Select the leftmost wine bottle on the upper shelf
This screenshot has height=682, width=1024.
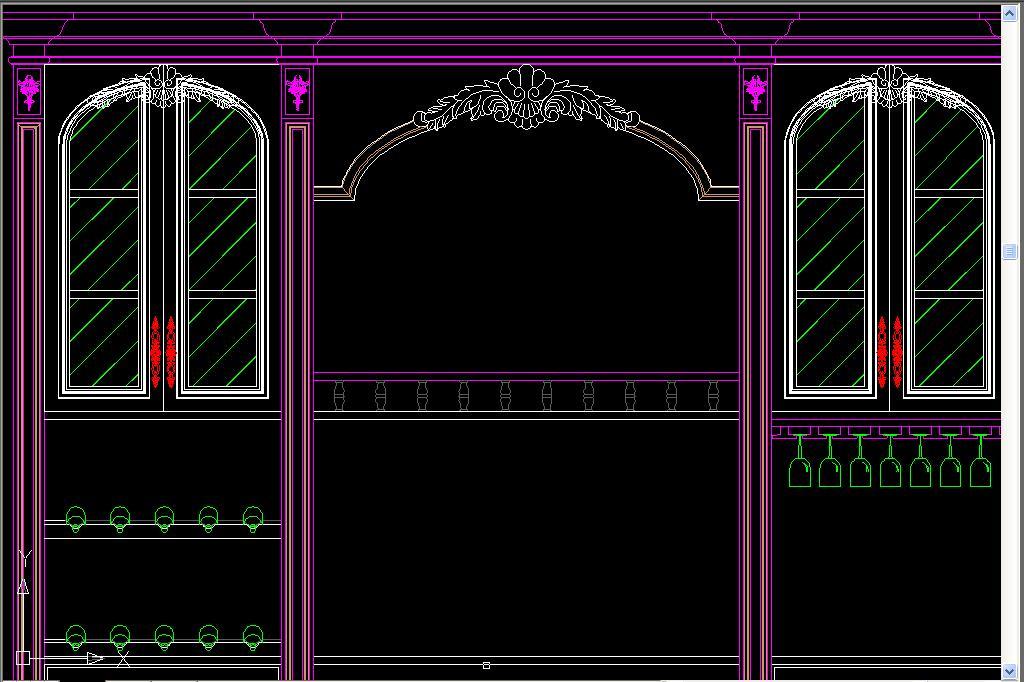click(x=76, y=519)
